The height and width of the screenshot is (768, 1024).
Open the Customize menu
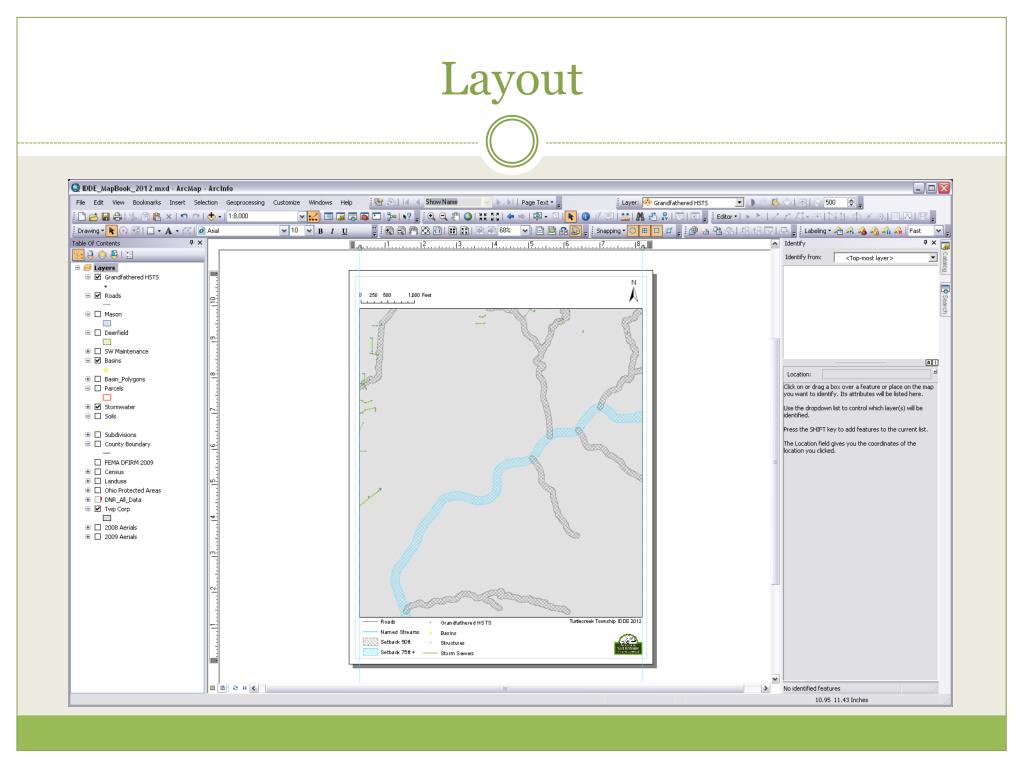pos(286,202)
